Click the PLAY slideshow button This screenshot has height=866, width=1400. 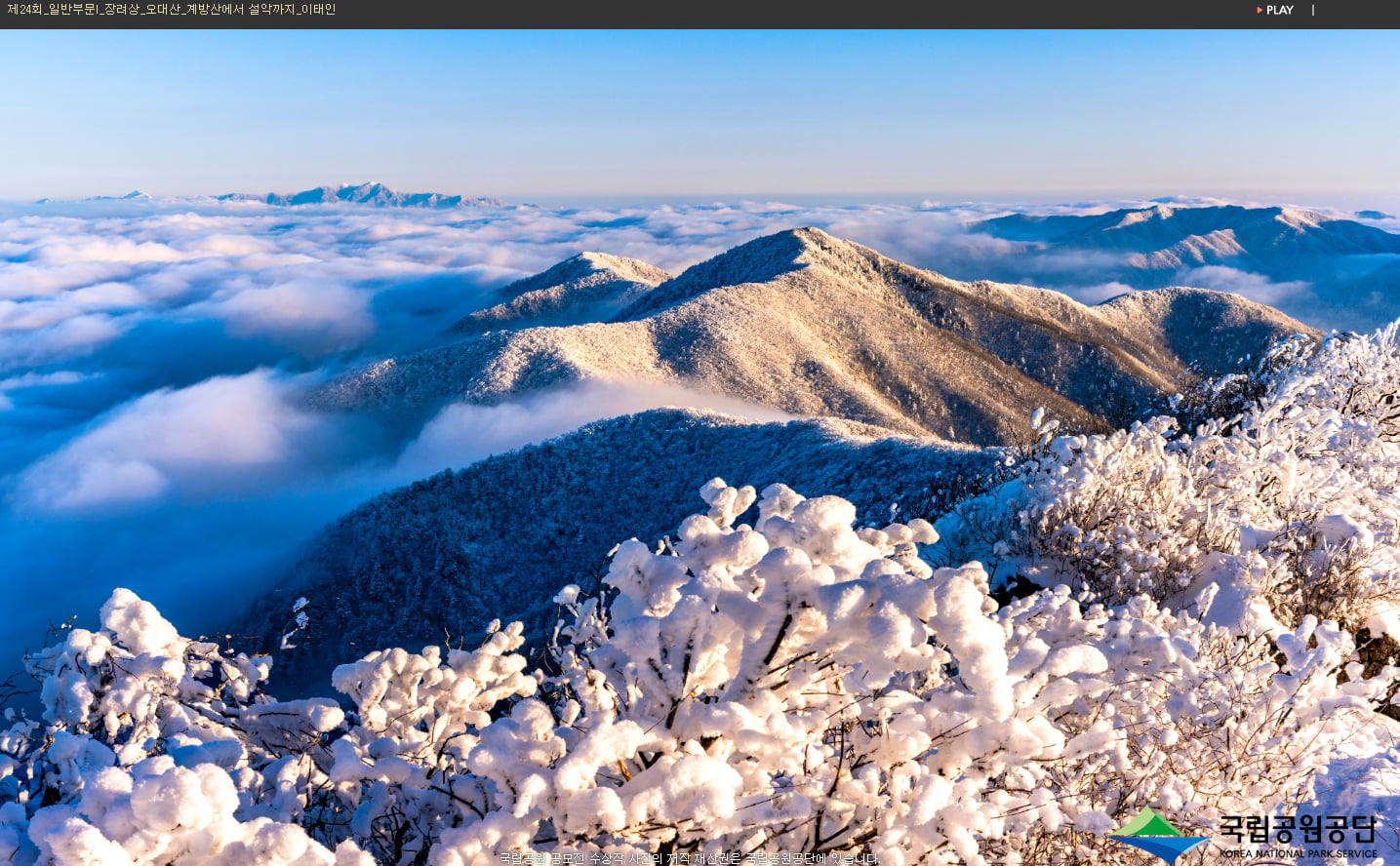coord(1279,10)
